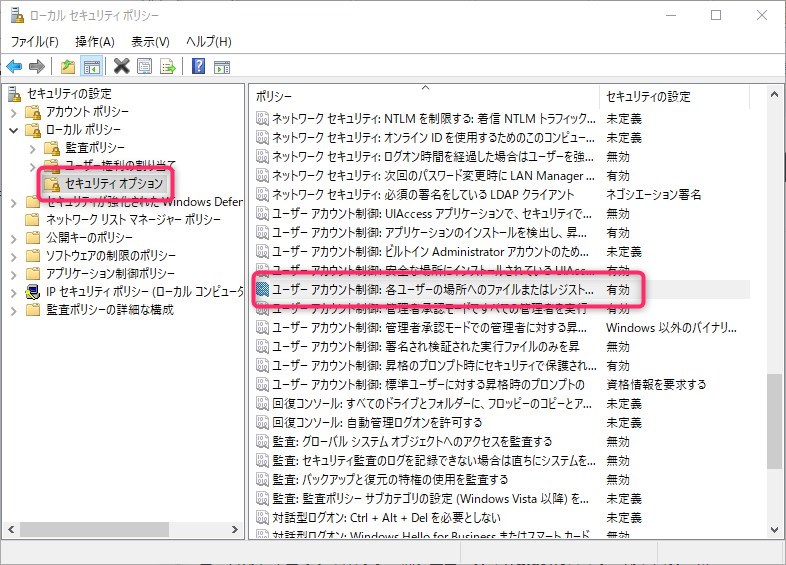Select ソフトウェアの制限のポリシー folder
This screenshot has height=565, width=786.
click(111, 256)
